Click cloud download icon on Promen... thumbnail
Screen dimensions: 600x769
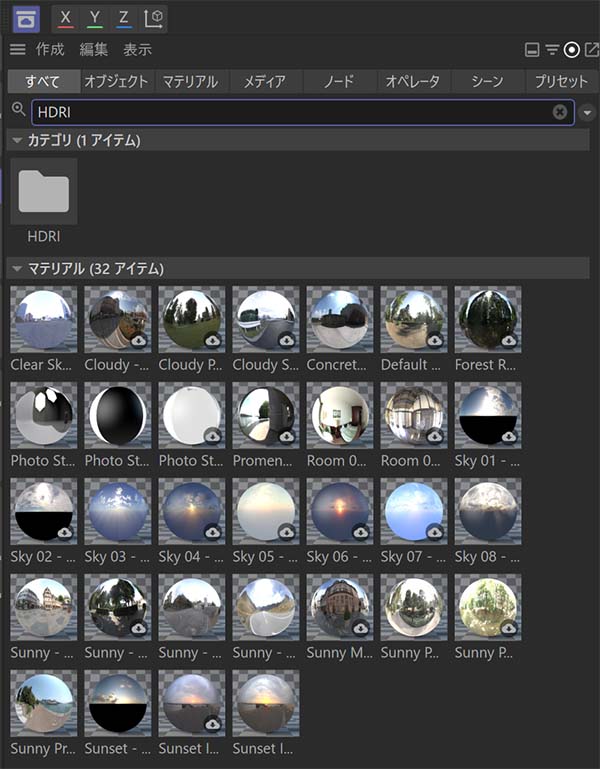[x=287, y=436]
